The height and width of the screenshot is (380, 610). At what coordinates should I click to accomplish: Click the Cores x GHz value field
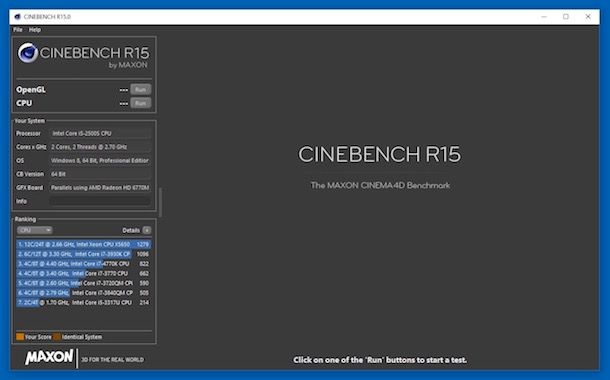pyautogui.click(x=100, y=147)
